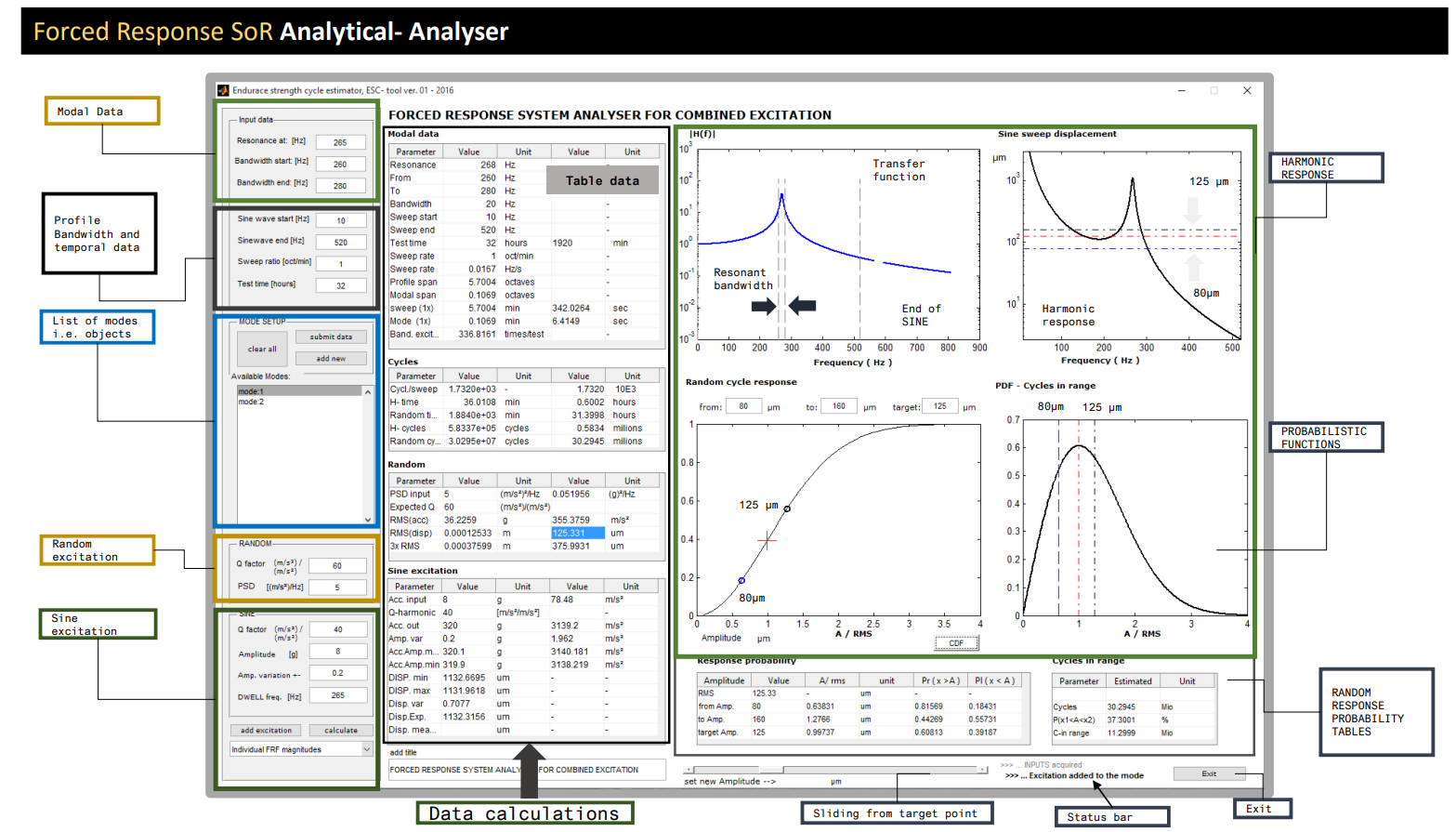Click the 'add new' mode button
This screenshot has width=1456, height=832.
click(x=331, y=358)
